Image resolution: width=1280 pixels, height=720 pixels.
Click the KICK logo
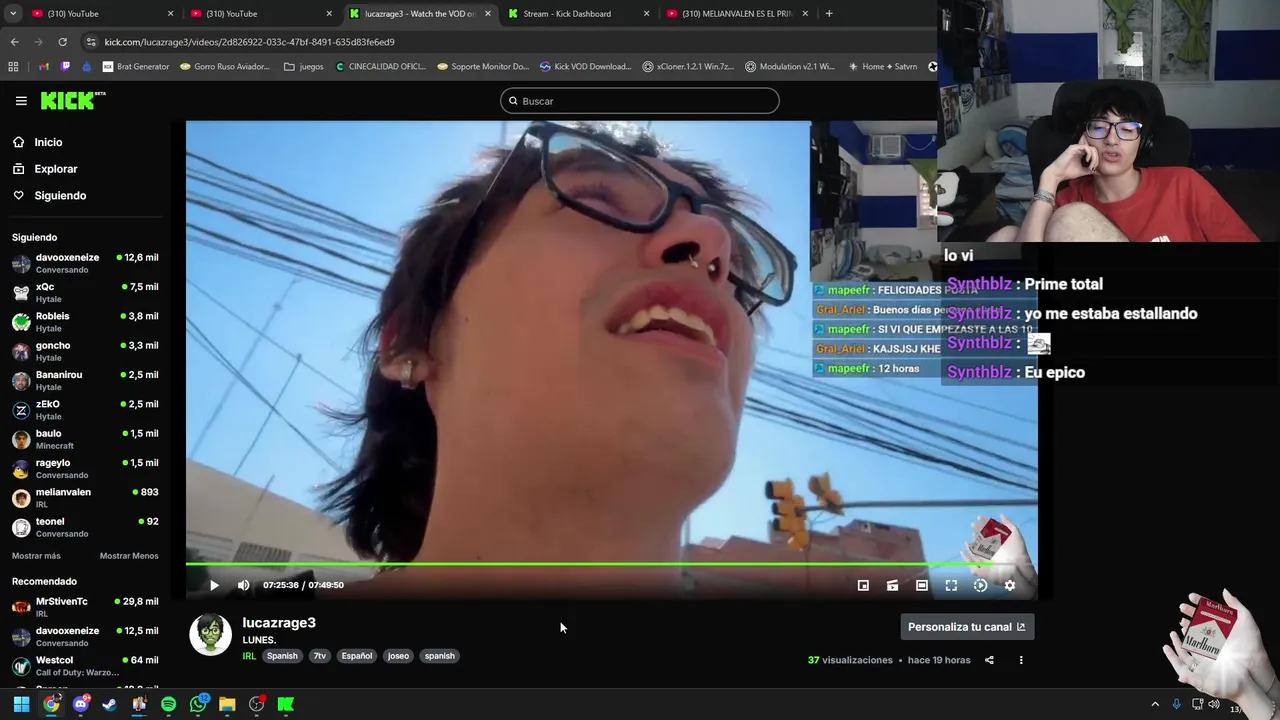(73, 100)
